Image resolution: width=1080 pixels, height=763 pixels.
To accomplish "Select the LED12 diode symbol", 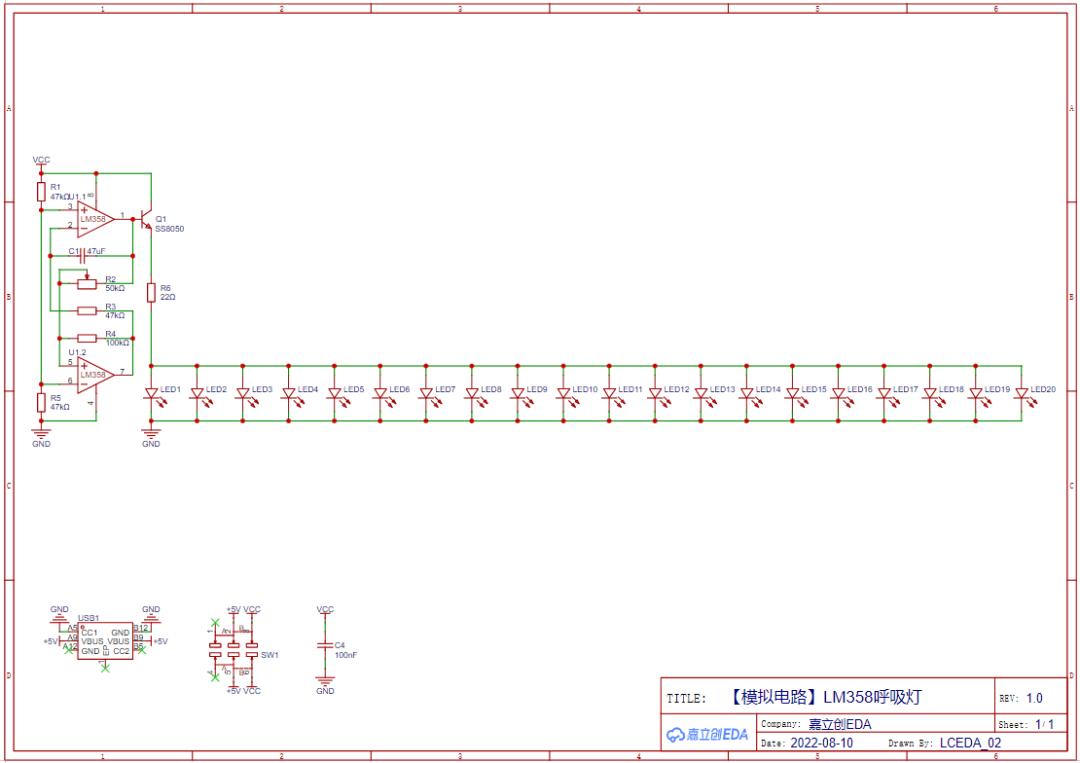I will click(656, 396).
